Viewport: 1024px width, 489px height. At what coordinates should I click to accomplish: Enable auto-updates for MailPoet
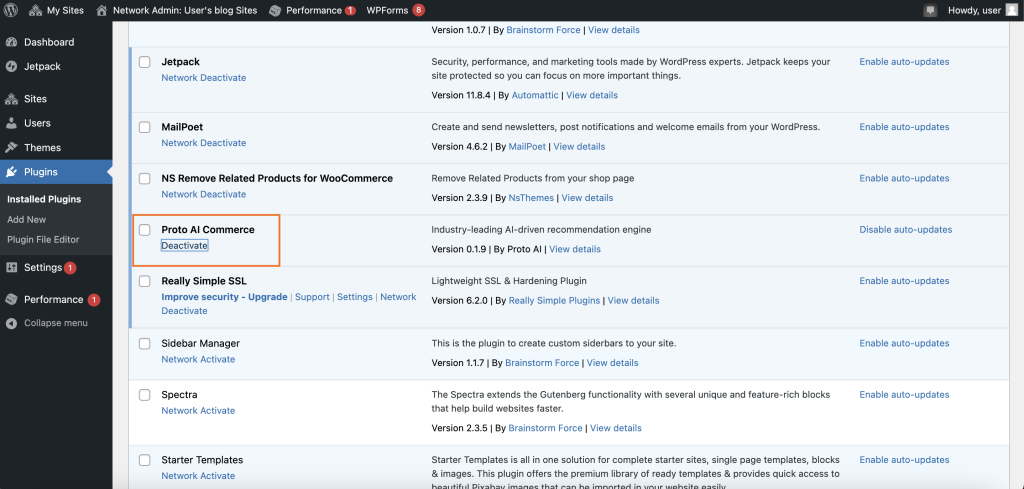pos(904,127)
